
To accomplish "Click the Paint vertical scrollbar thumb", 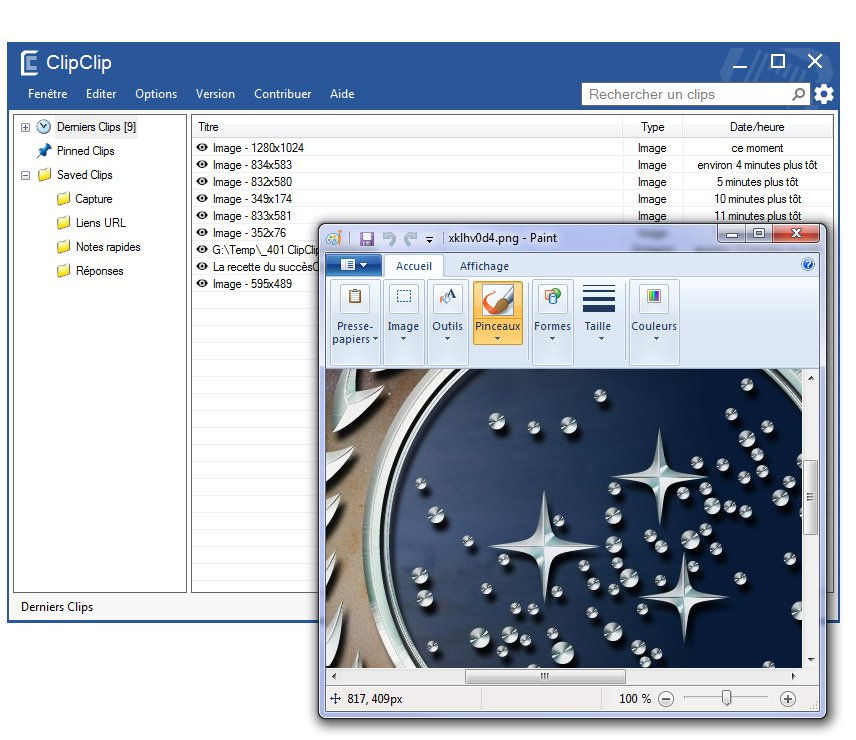I will (811, 497).
